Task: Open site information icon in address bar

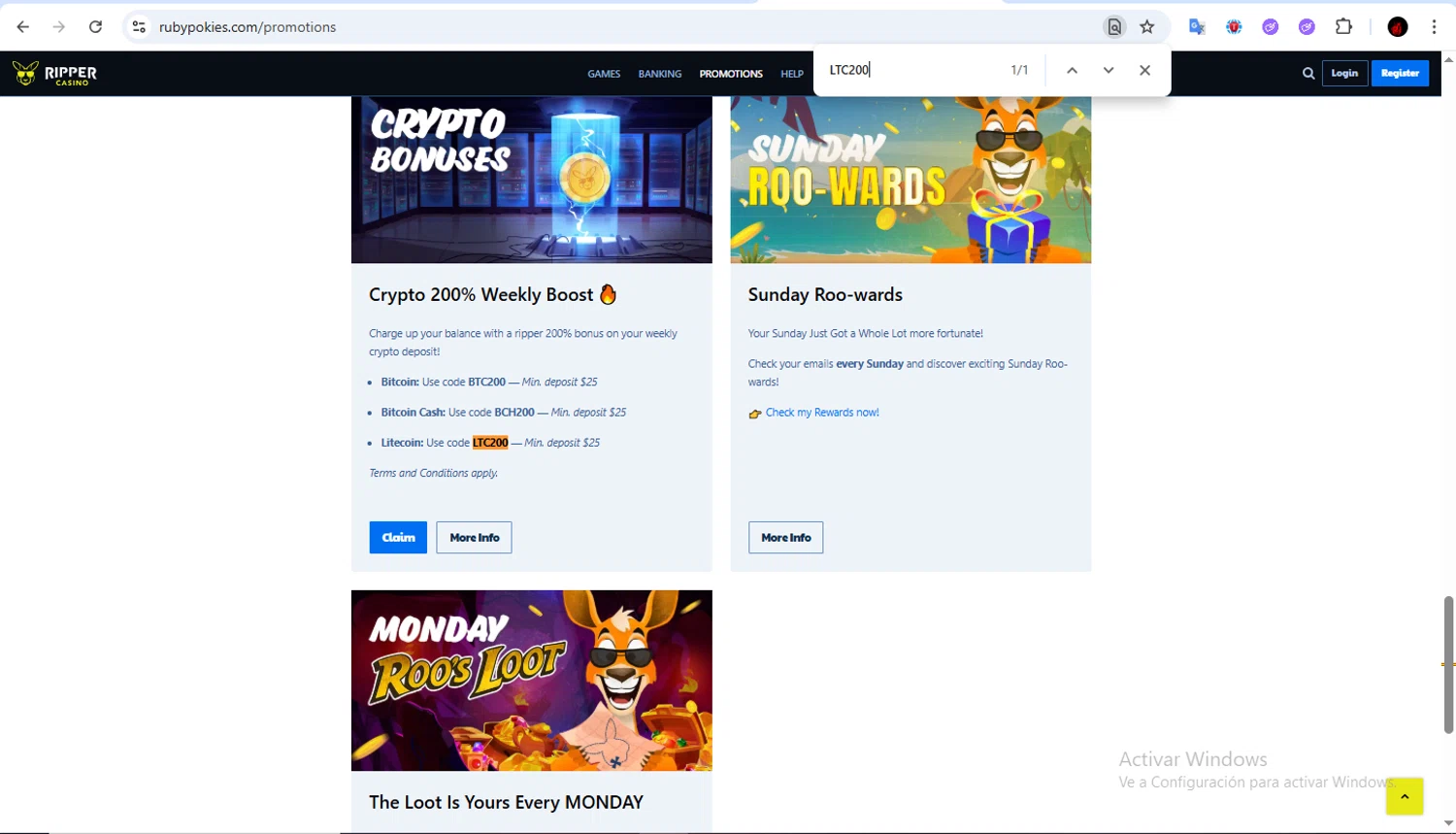Action: coord(139,27)
